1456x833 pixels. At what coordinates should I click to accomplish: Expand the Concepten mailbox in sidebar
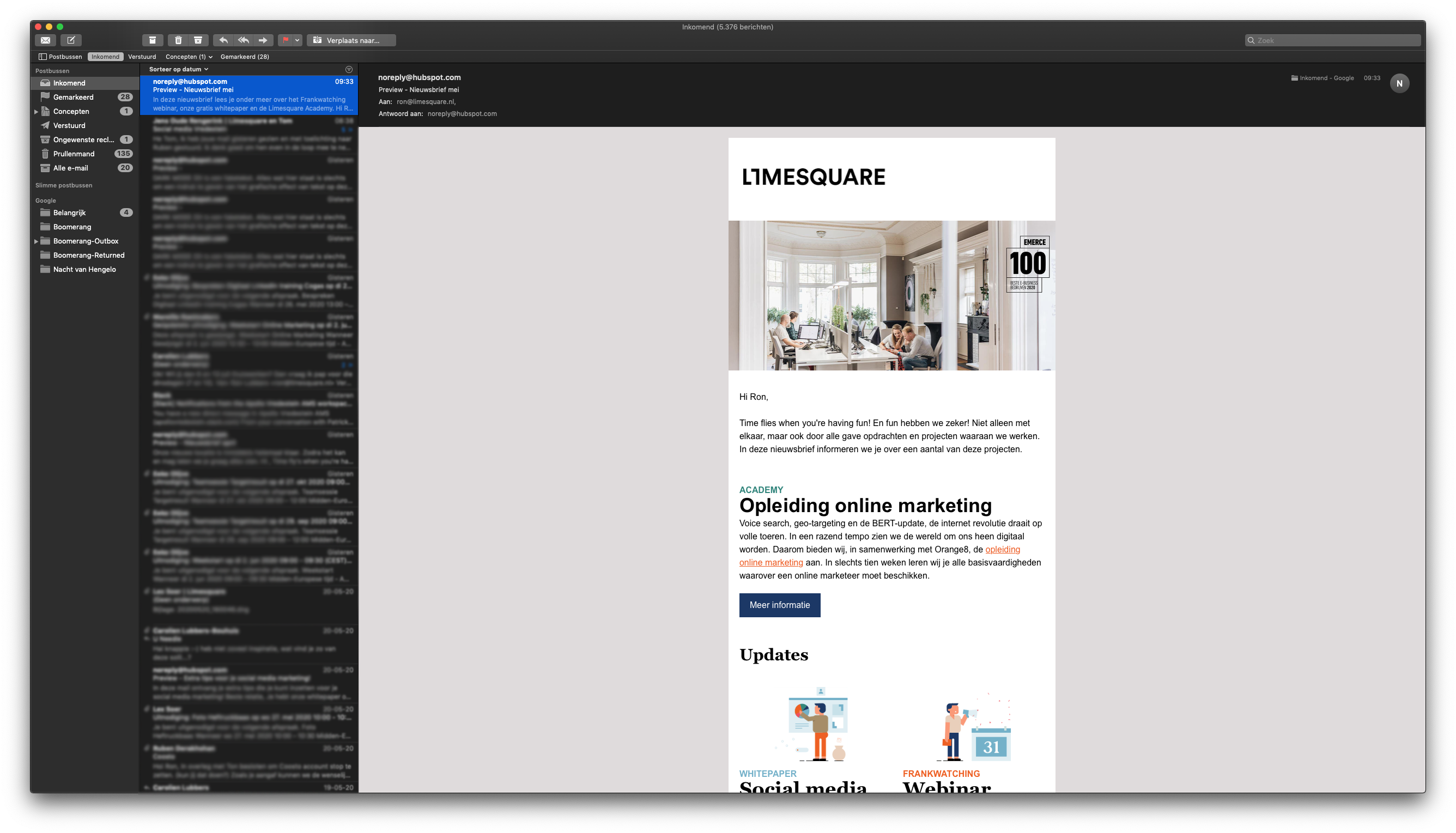[36, 112]
